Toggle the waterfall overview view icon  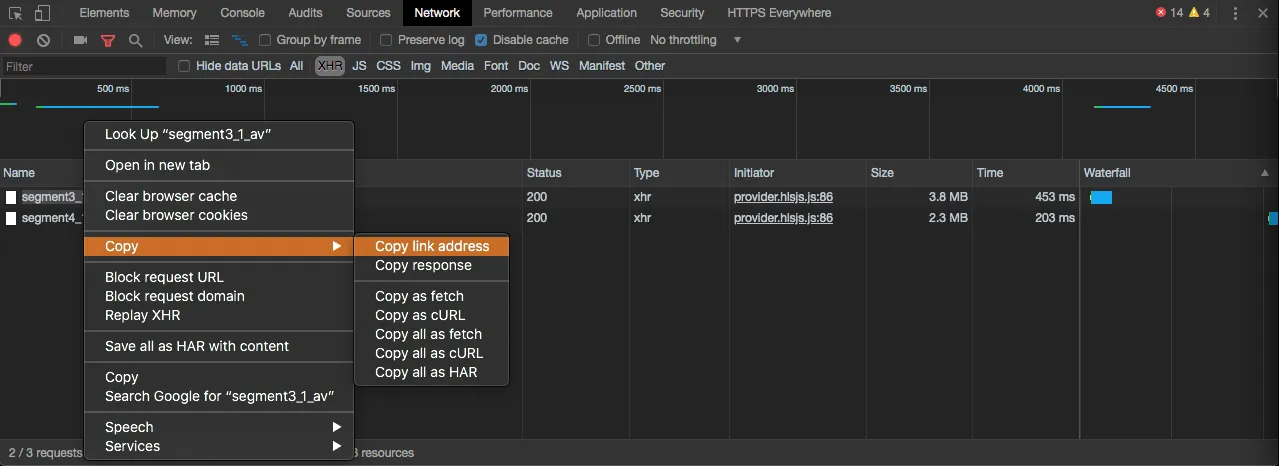240,40
